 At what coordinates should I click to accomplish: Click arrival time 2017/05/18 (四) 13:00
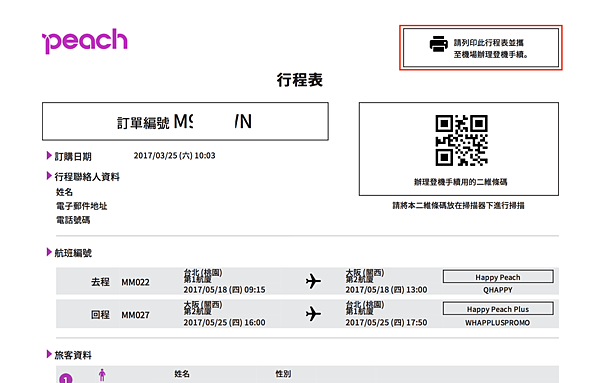point(386,290)
